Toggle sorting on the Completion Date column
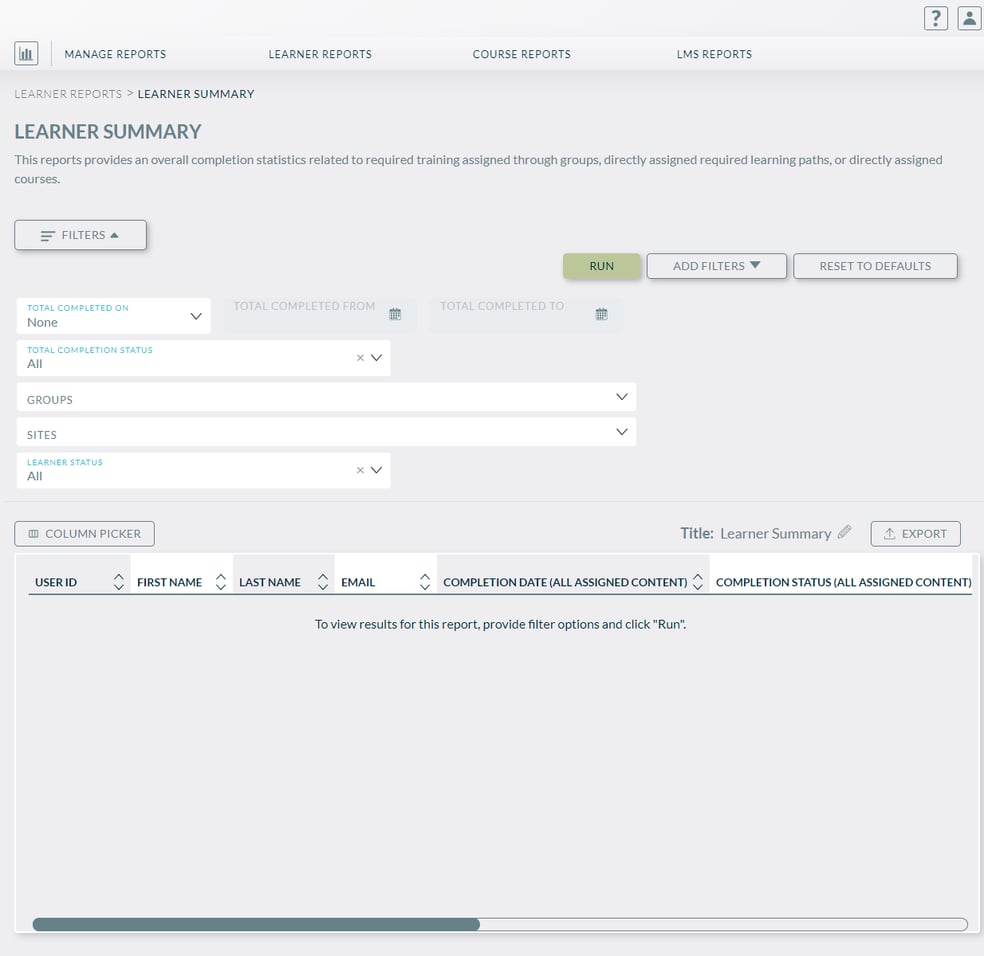Screen dimensions: 984x956 click(697, 581)
